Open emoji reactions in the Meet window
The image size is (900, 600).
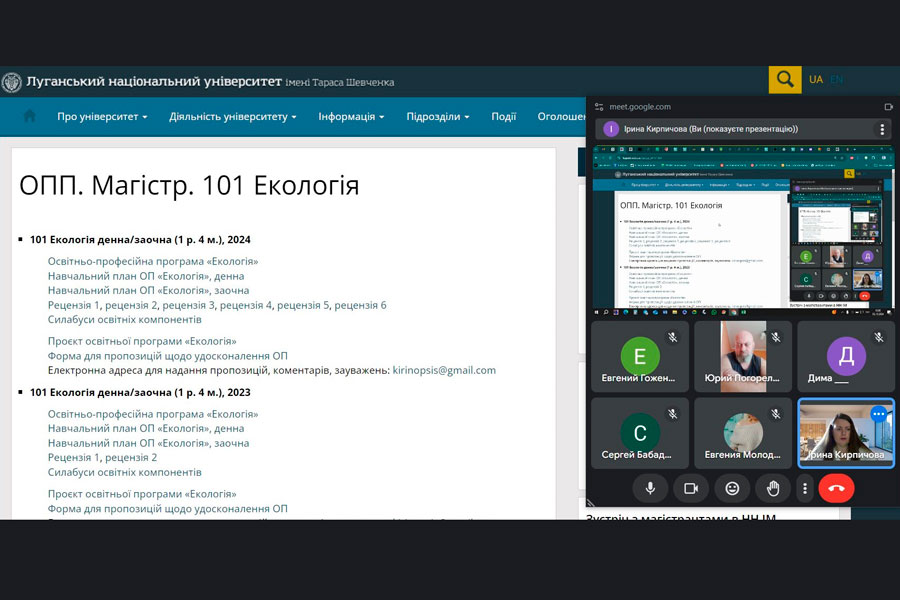point(732,488)
